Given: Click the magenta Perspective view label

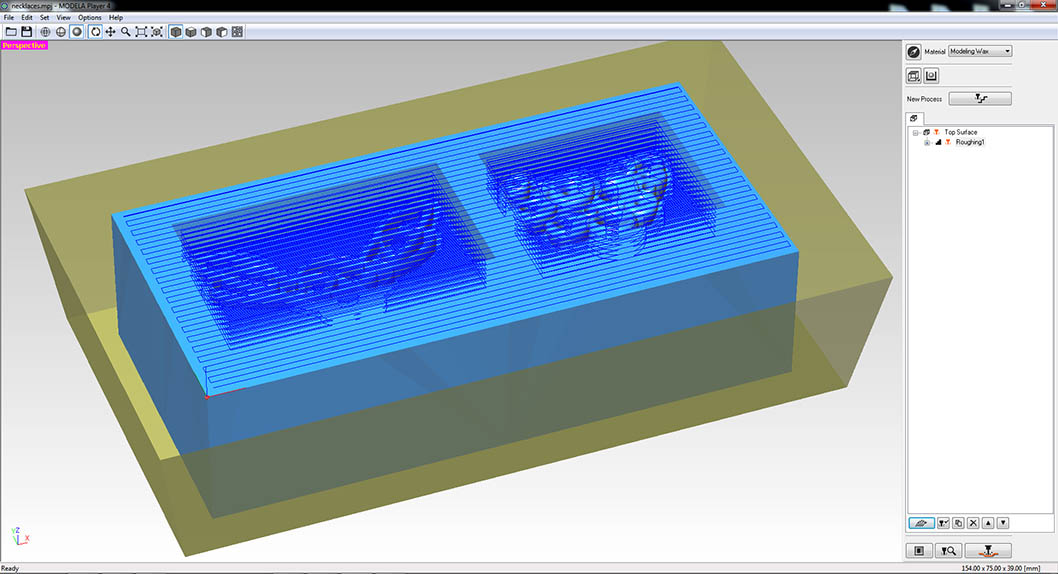Looking at the screenshot, I should point(24,45).
